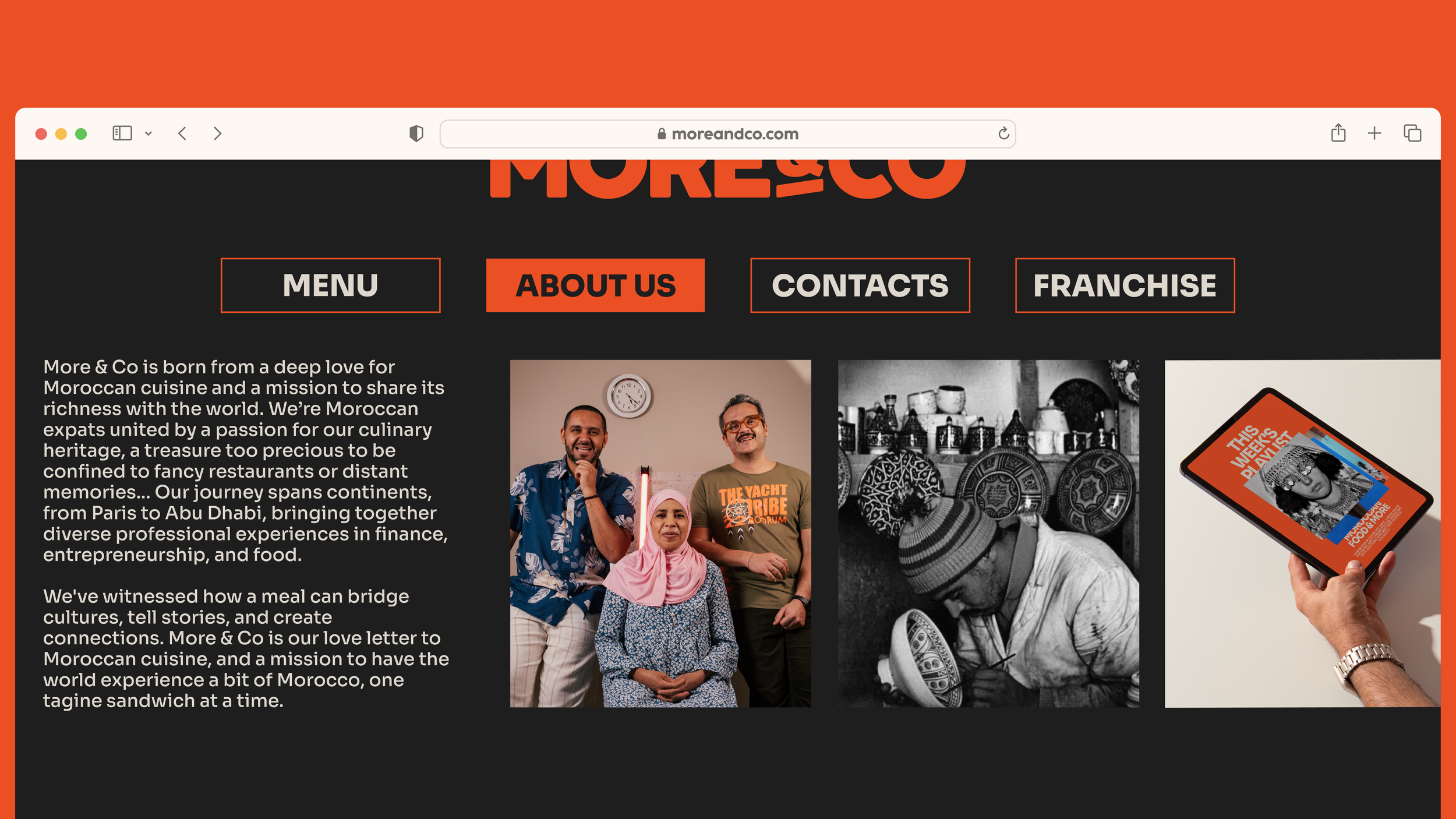Click the lock icon beside the URL

point(662,134)
